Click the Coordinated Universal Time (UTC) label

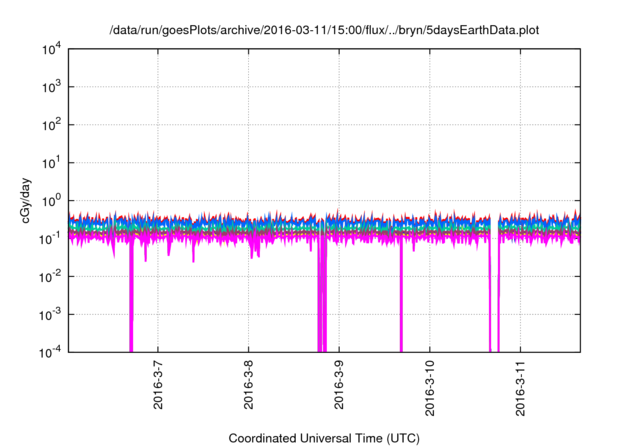(x=324, y=438)
